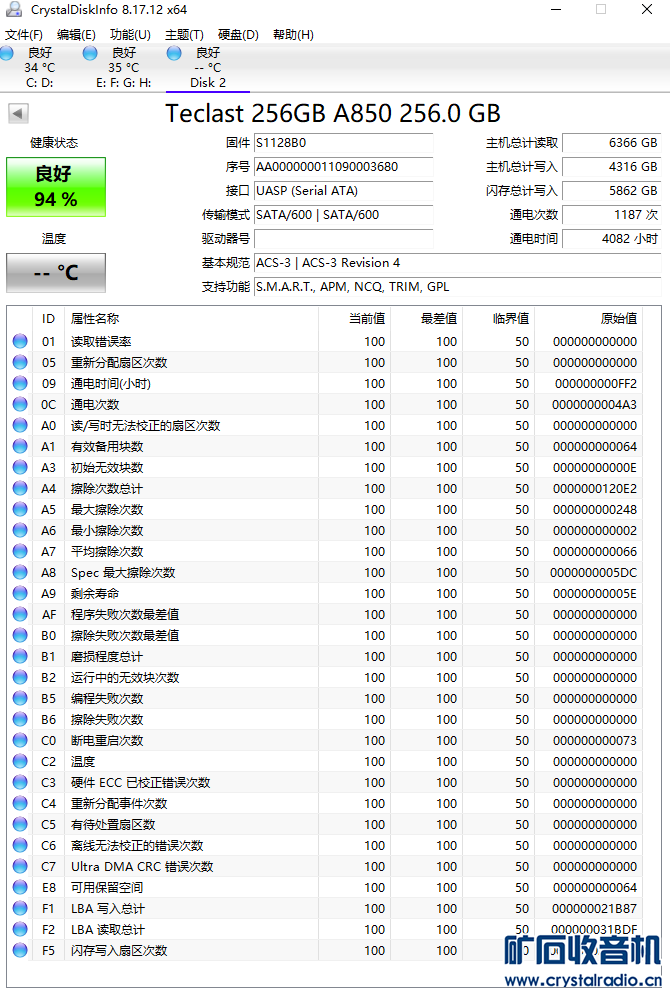This screenshot has width=670, height=993.
Task: Click power on hours value 4082 小时
Action: (612, 239)
